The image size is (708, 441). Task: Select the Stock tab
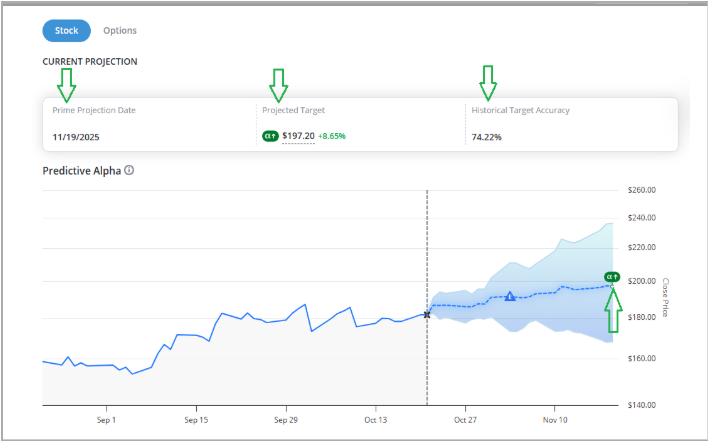(x=66, y=31)
